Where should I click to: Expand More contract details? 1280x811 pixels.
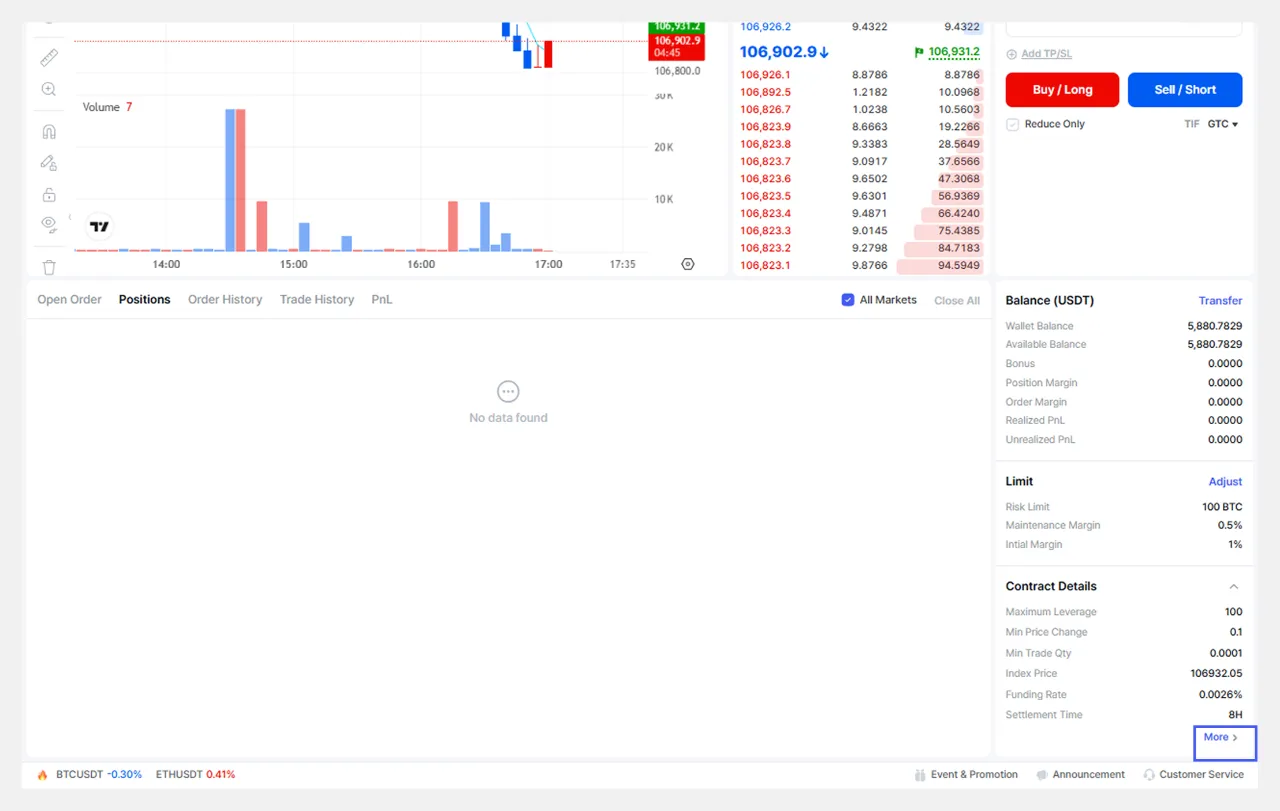[1220, 738]
